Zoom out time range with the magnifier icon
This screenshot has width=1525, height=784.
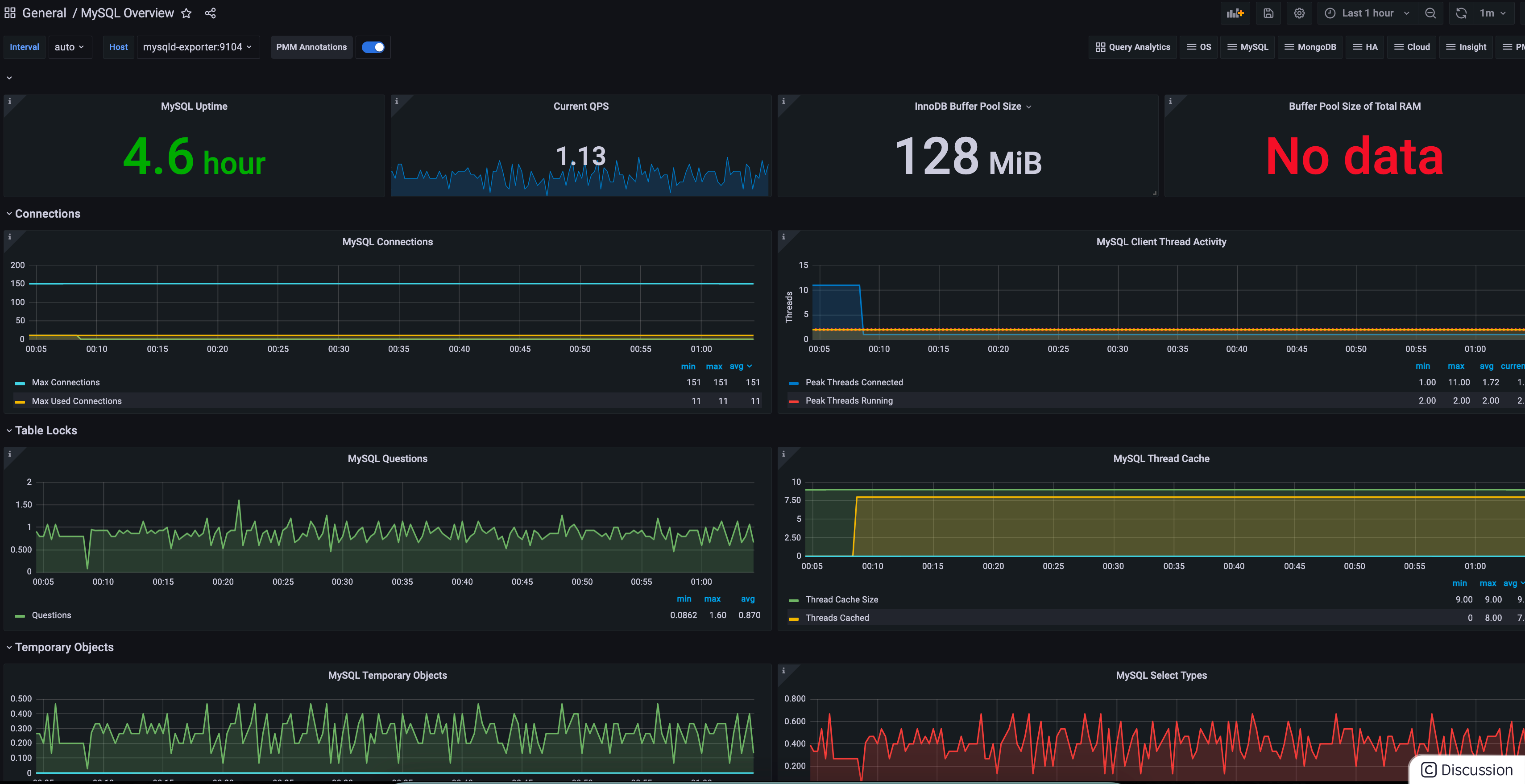(1430, 13)
